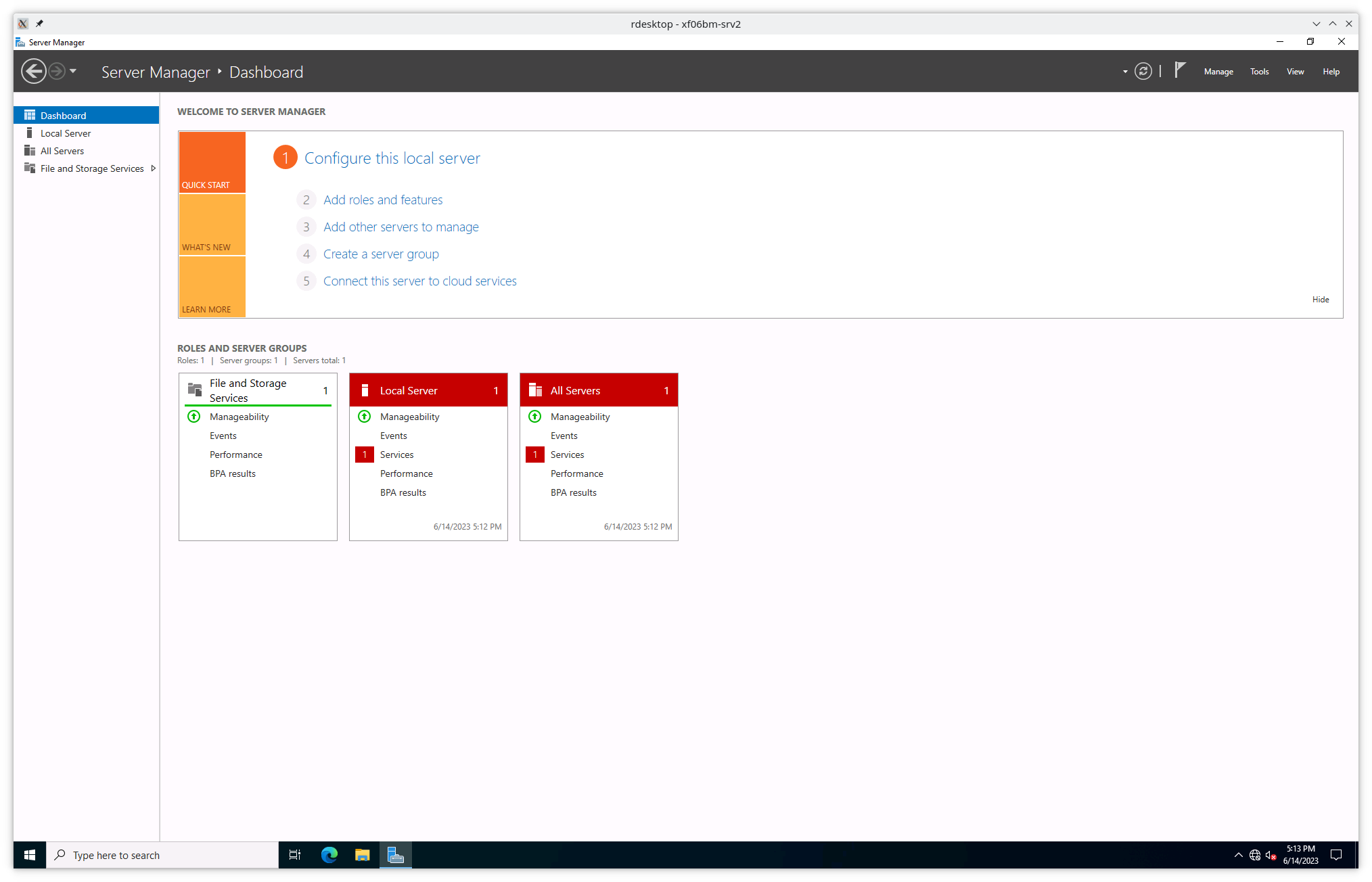Click green status icon in Local Server tile

pyautogui.click(x=365, y=417)
